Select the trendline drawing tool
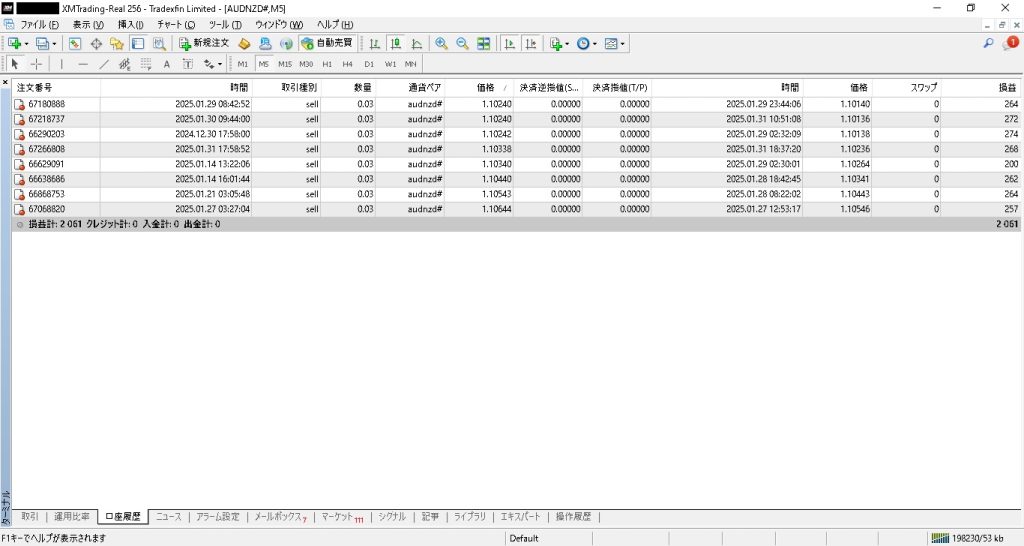 coord(104,64)
